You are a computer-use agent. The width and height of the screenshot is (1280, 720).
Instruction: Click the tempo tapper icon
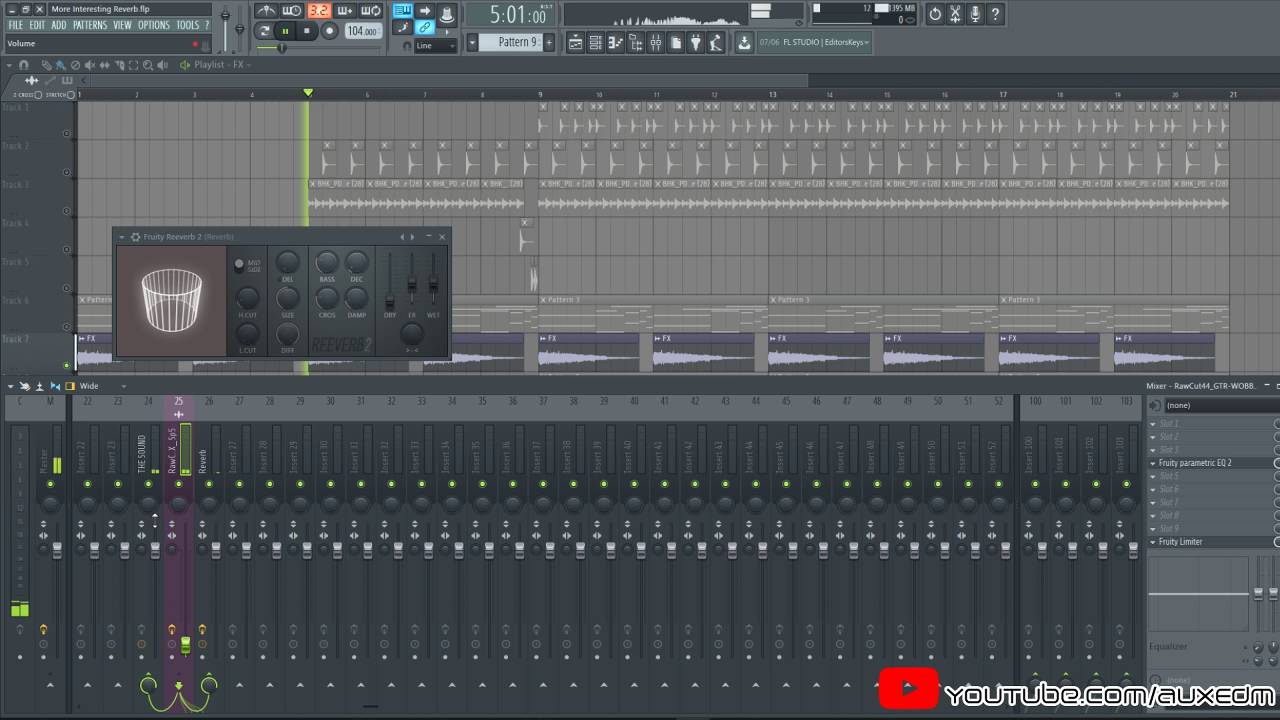coord(717,42)
